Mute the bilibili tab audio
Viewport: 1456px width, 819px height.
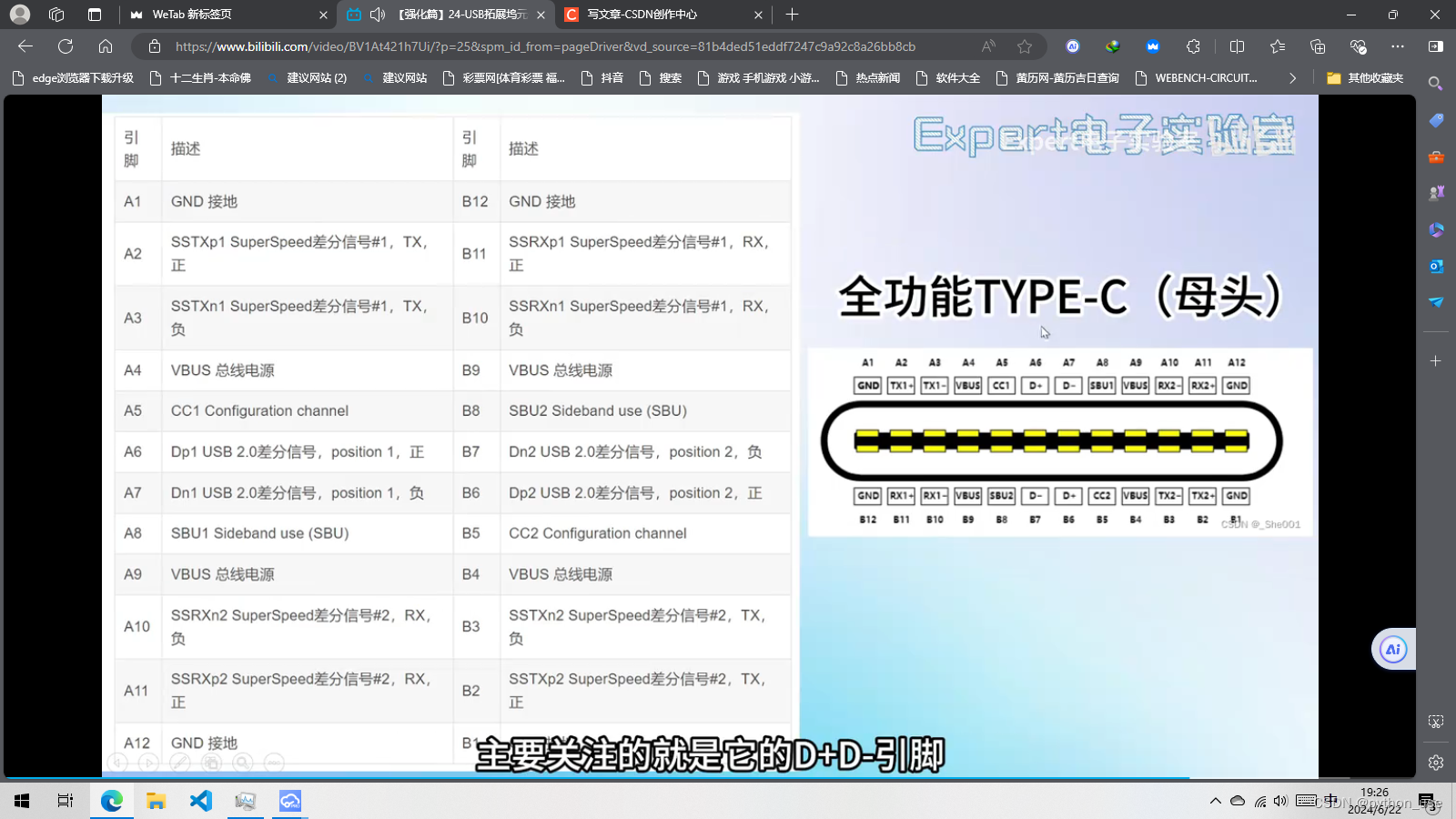click(x=378, y=15)
